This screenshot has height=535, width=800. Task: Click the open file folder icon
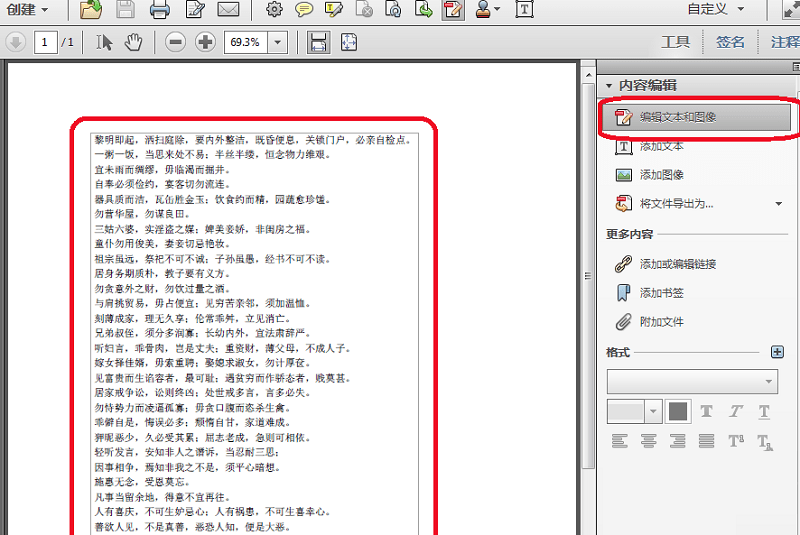click(x=91, y=9)
